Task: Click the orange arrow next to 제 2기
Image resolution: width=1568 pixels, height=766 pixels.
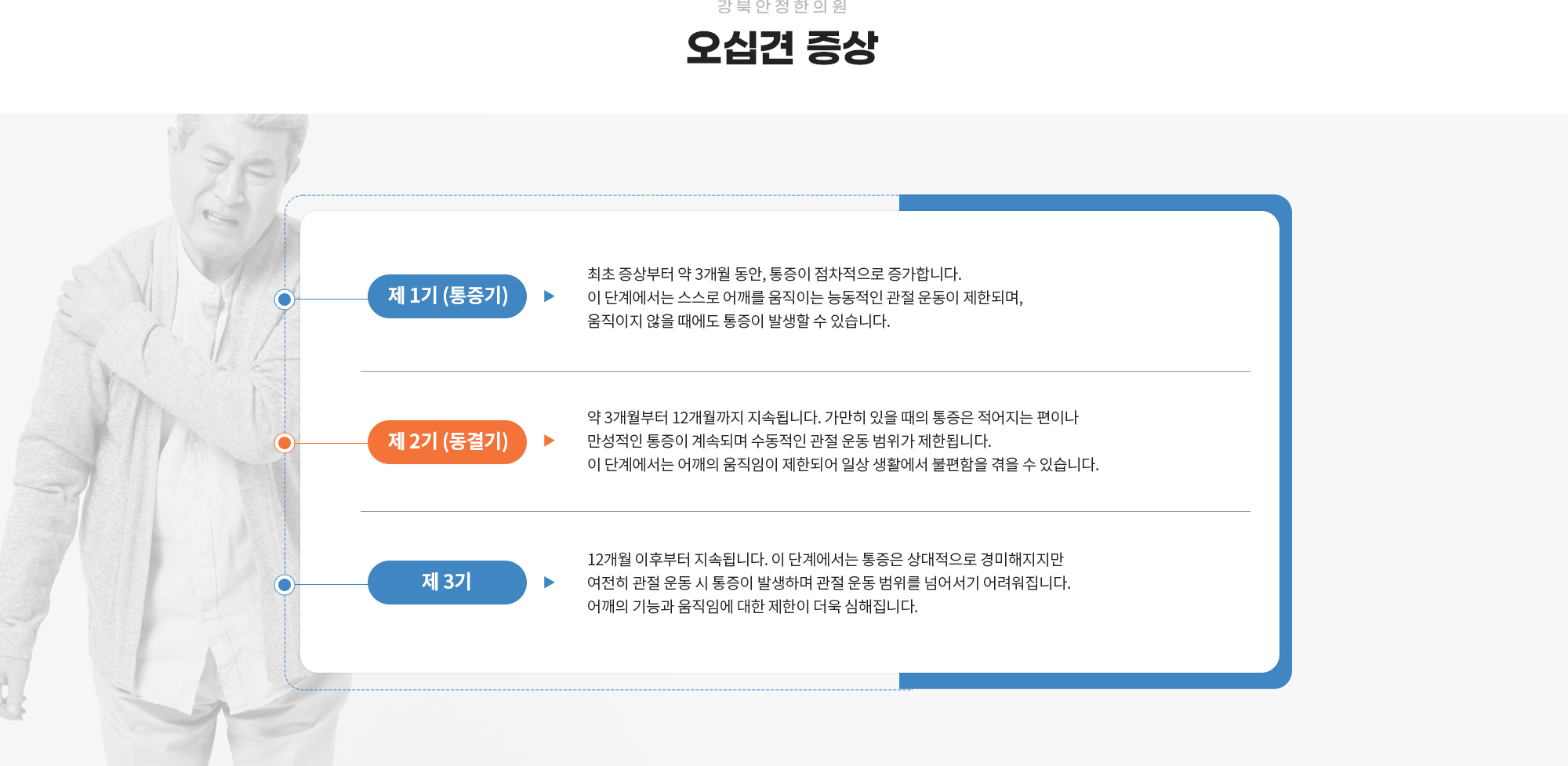Action: point(550,441)
